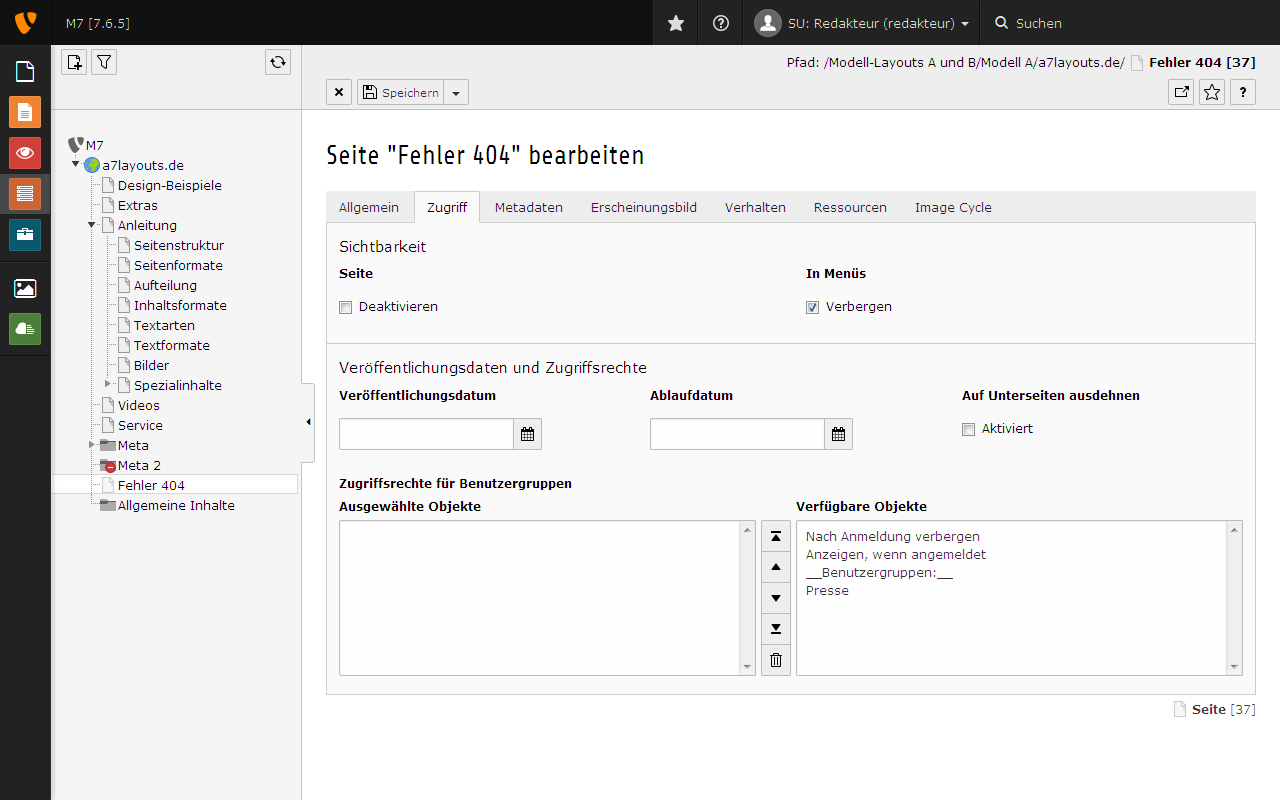
Task: Open calendar picker for Veröffentlichungsdatum
Action: [x=528, y=434]
